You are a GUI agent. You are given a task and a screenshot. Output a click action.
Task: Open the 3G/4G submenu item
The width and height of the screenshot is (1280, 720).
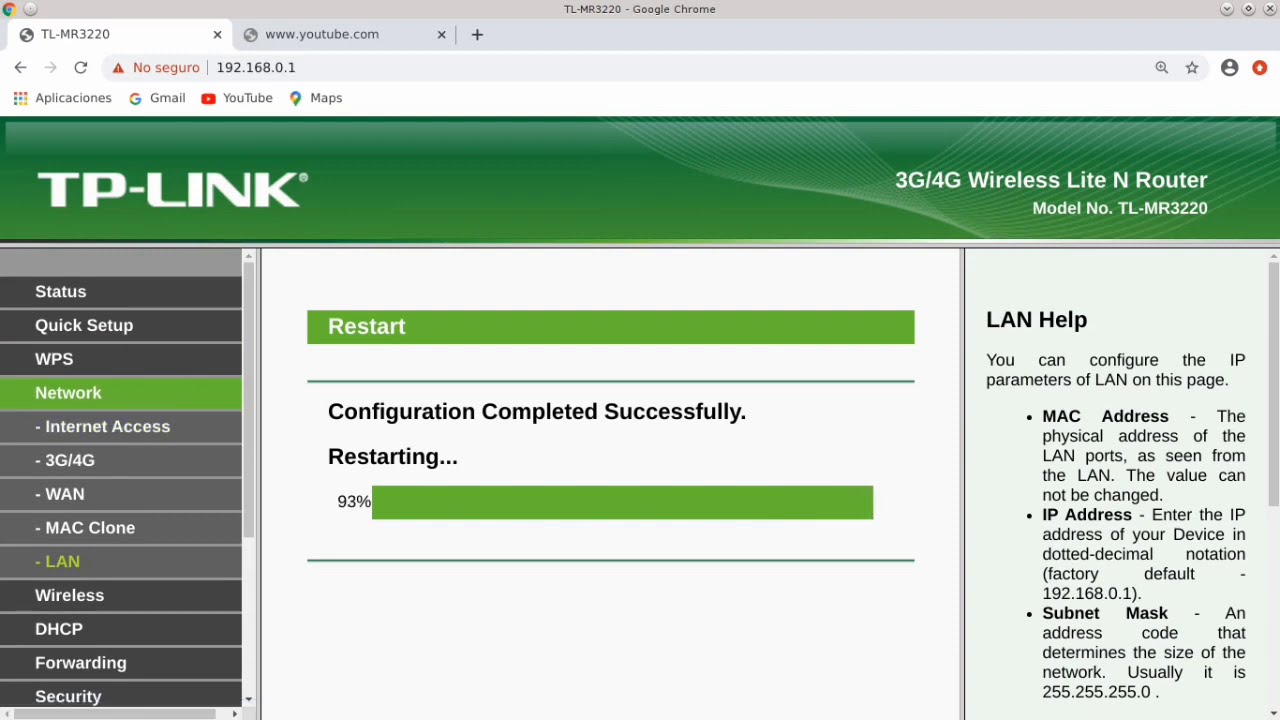[x=121, y=460]
